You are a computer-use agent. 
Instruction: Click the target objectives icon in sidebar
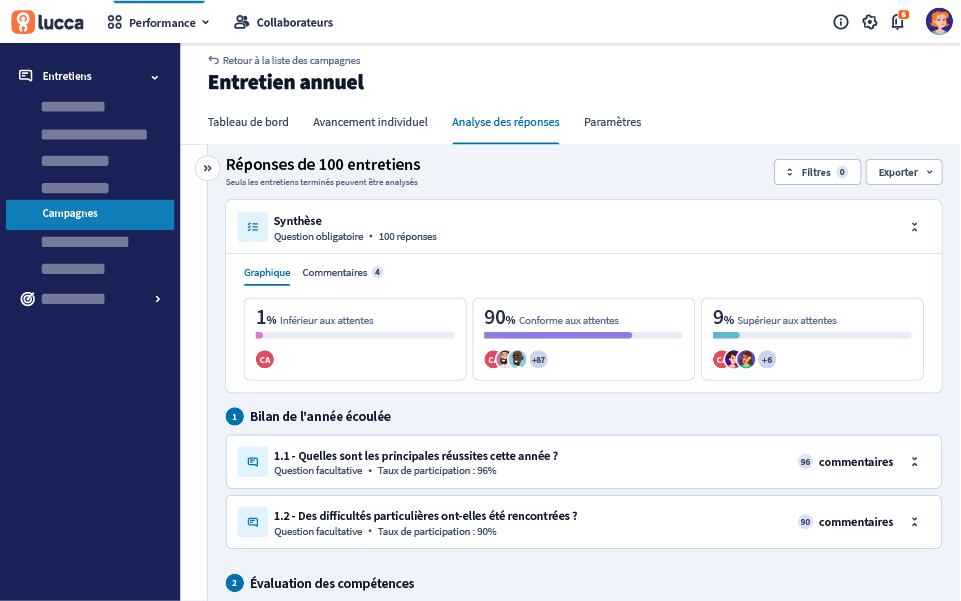(x=28, y=299)
